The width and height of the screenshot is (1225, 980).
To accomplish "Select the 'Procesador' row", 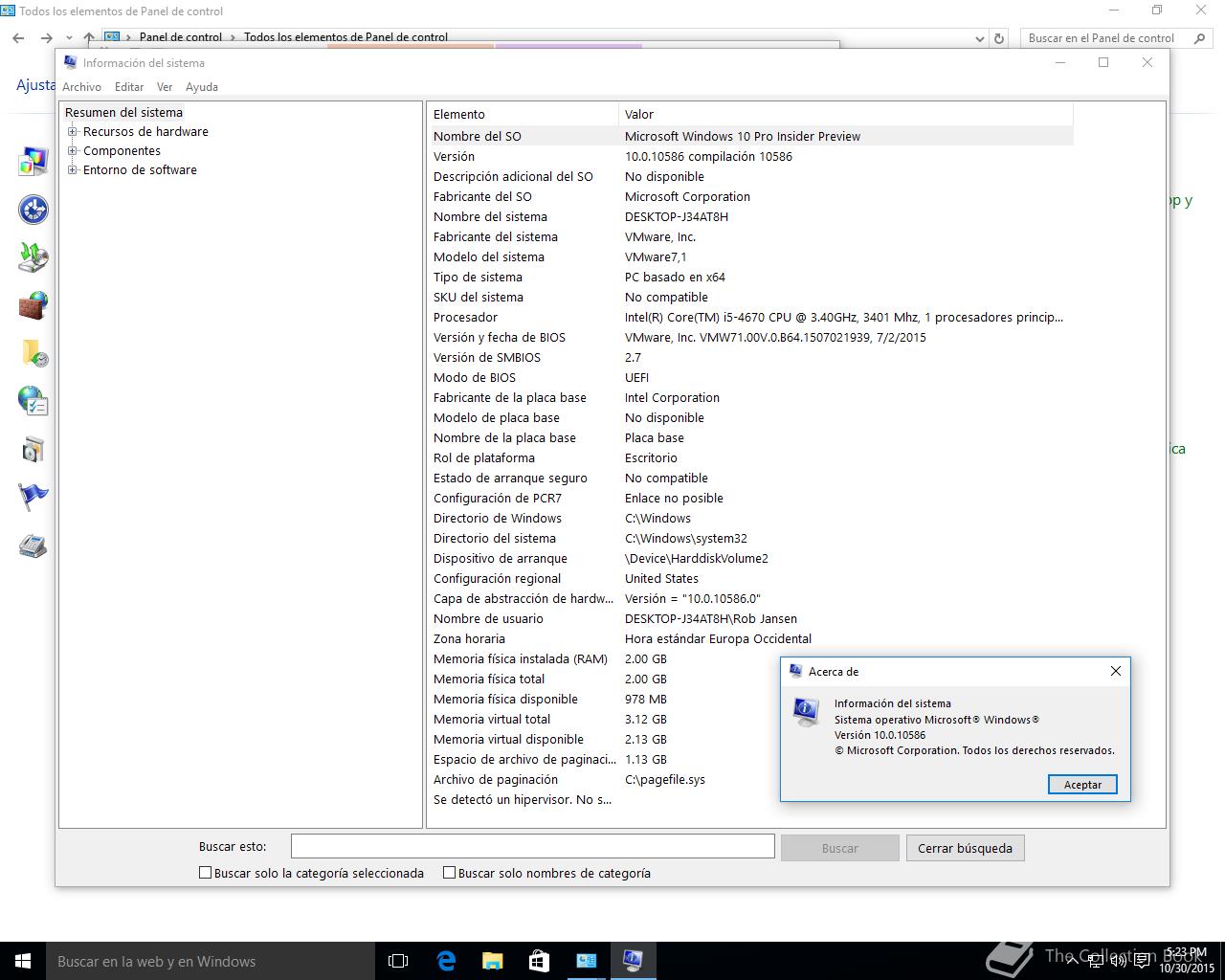I will [x=751, y=317].
